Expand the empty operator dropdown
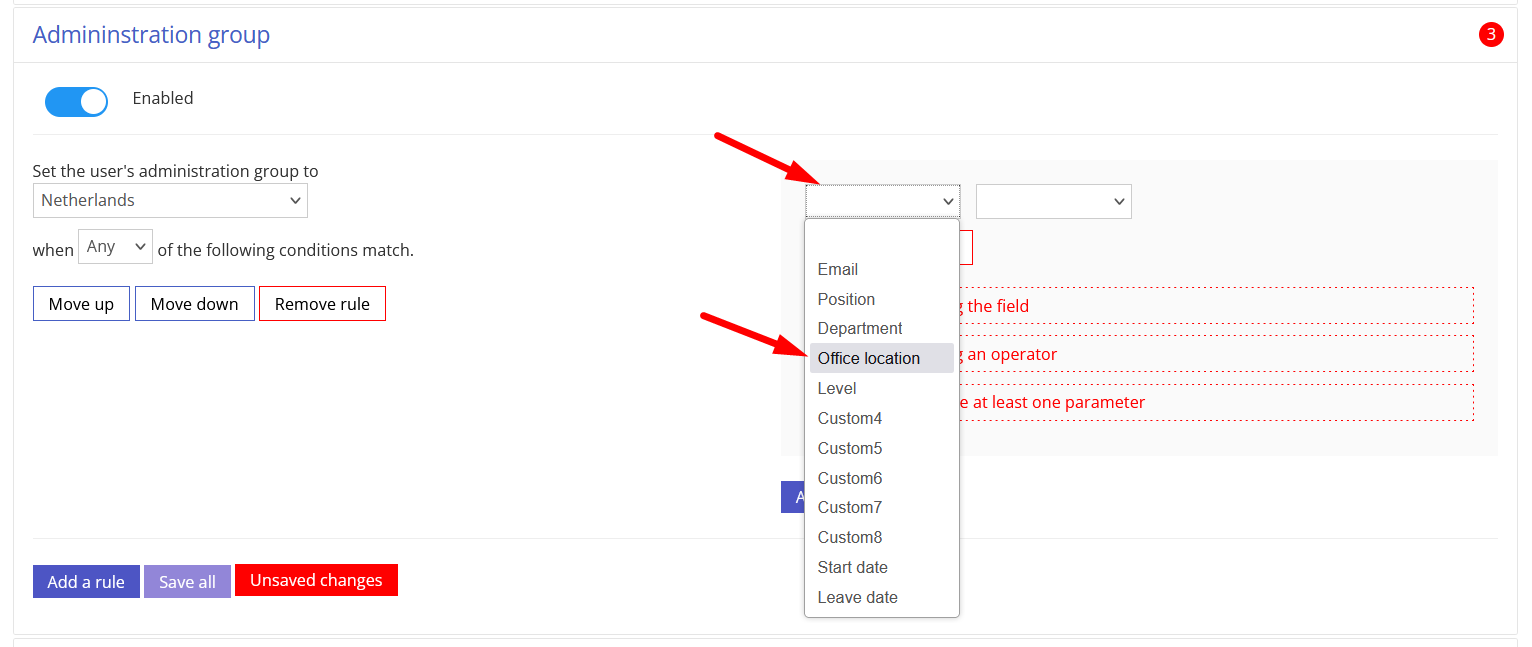1532x647 pixels. [1053, 201]
